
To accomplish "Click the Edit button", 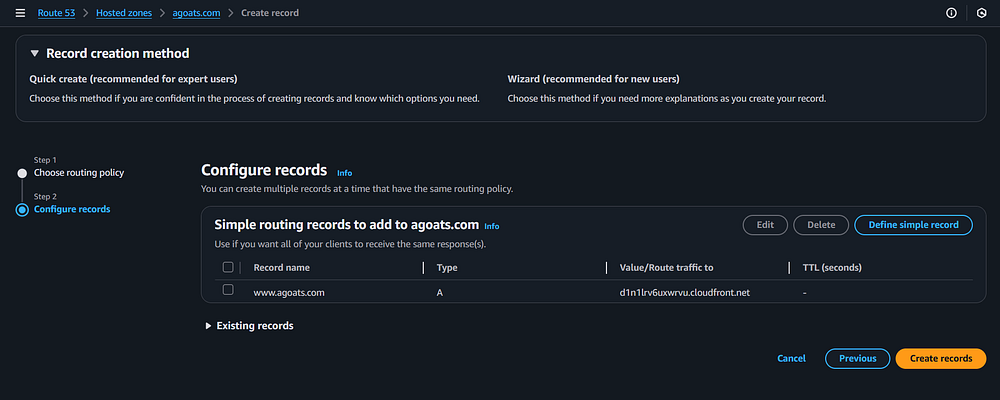I will click(765, 225).
